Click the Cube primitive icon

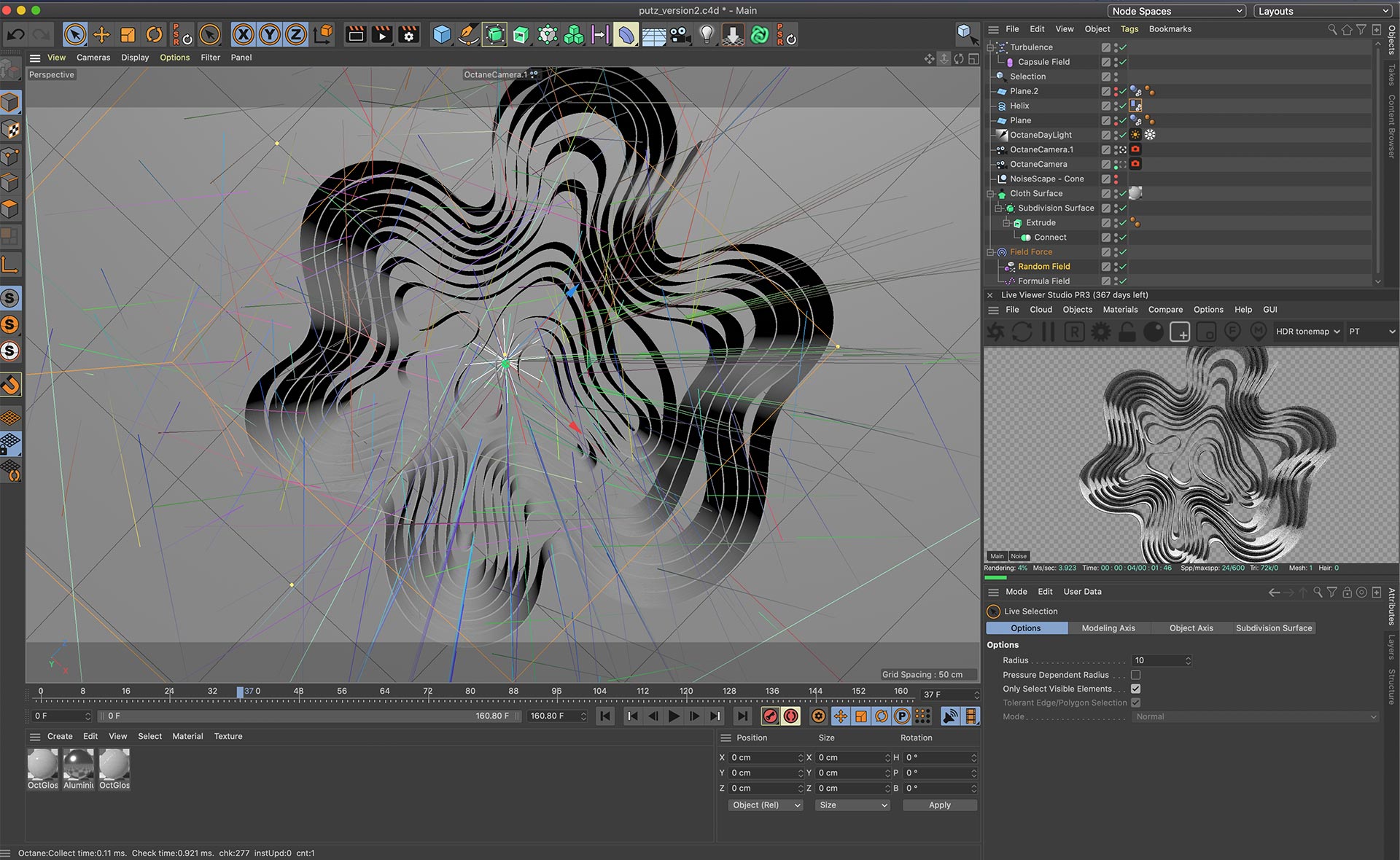point(441,34)
